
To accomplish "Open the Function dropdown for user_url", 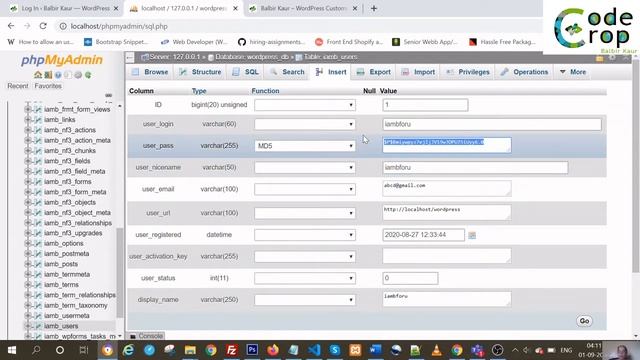I will [305, 213].
